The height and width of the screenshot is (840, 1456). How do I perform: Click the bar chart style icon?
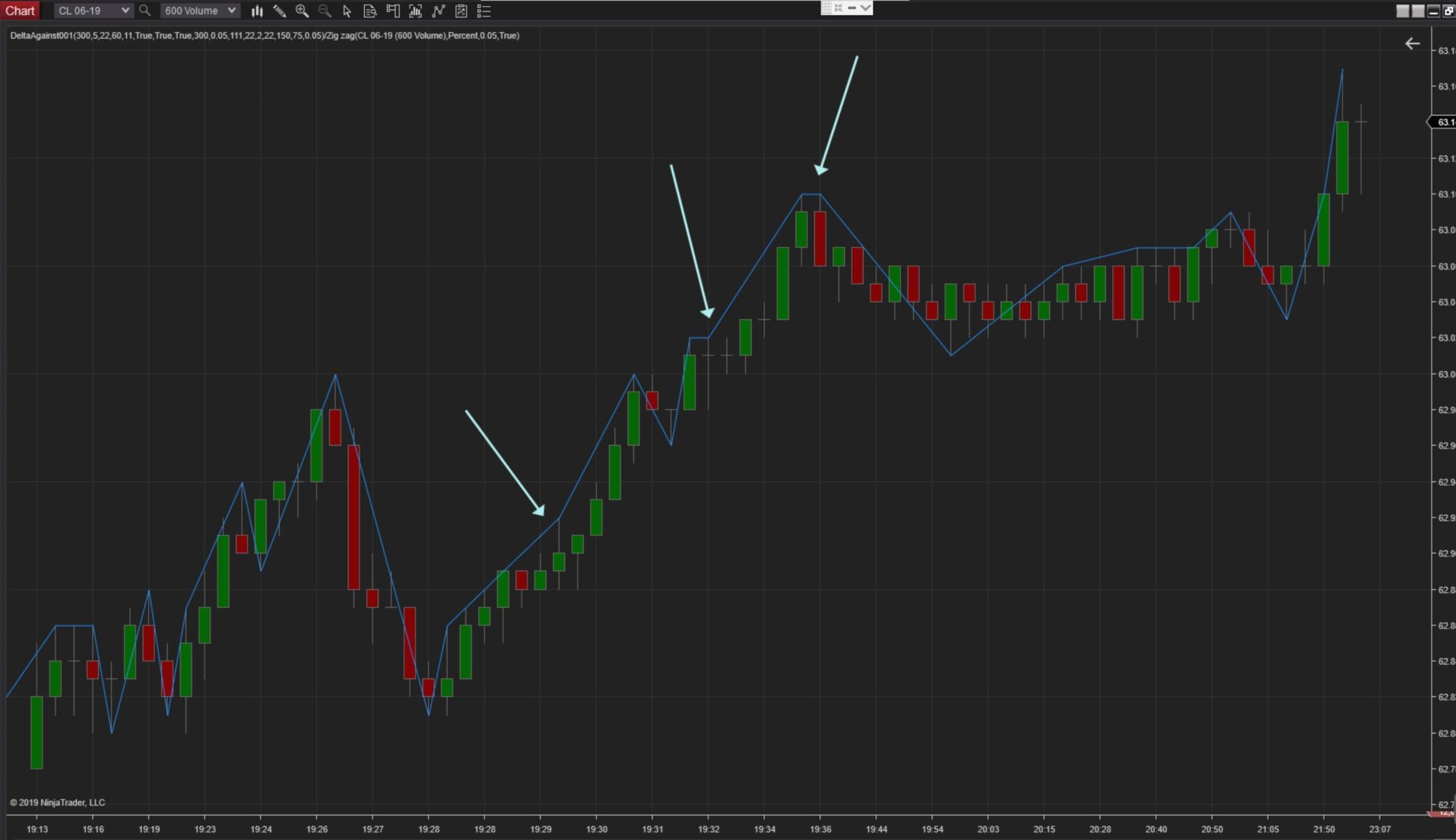257,11
